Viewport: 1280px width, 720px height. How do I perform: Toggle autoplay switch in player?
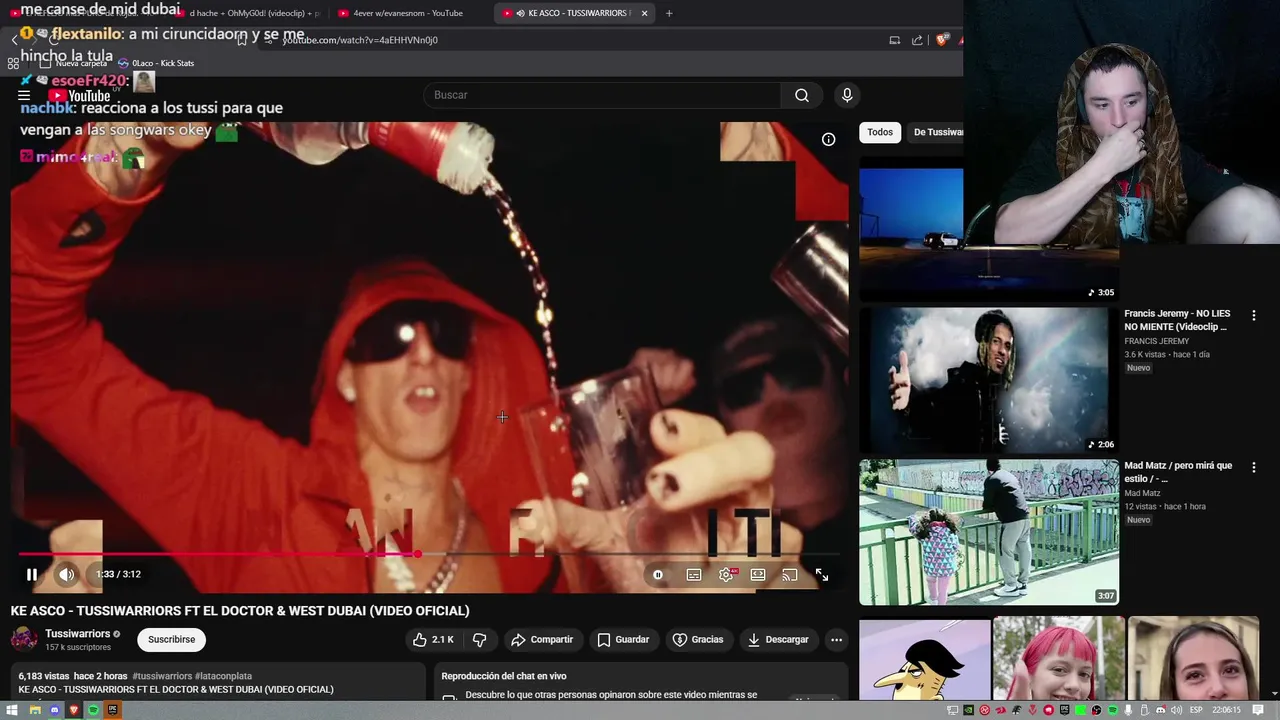pos(658,574)
